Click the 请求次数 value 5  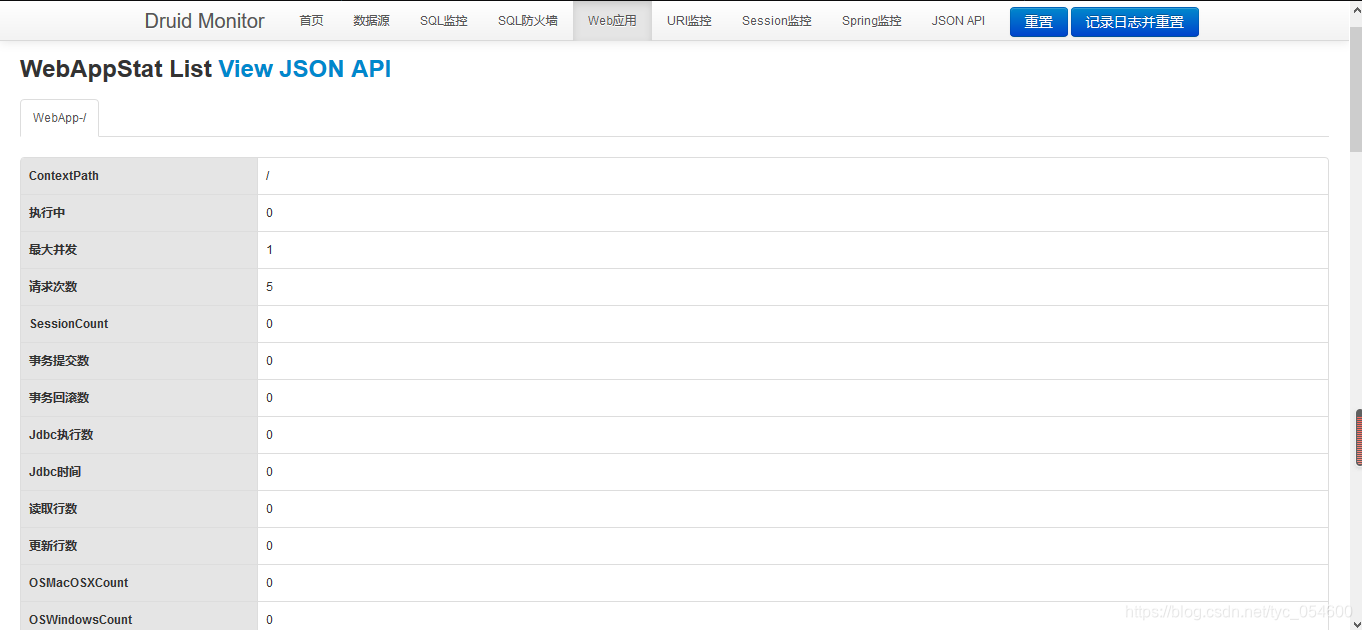pyautogui.click(x=270, y=287)
